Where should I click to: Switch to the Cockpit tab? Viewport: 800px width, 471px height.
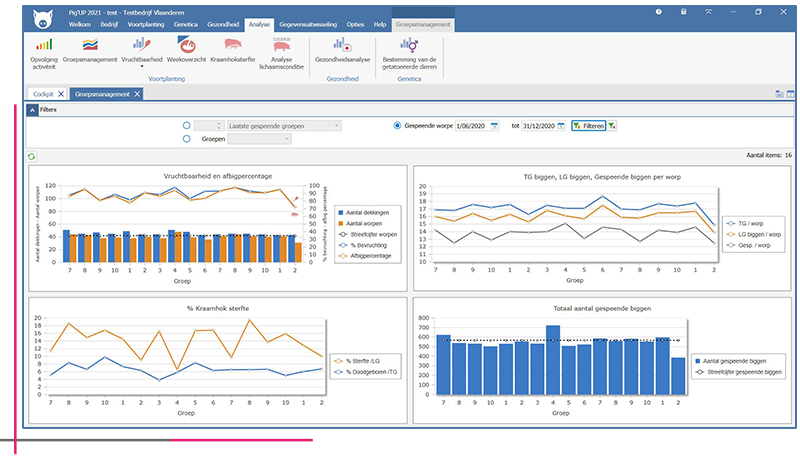click(x=44, y=93)
